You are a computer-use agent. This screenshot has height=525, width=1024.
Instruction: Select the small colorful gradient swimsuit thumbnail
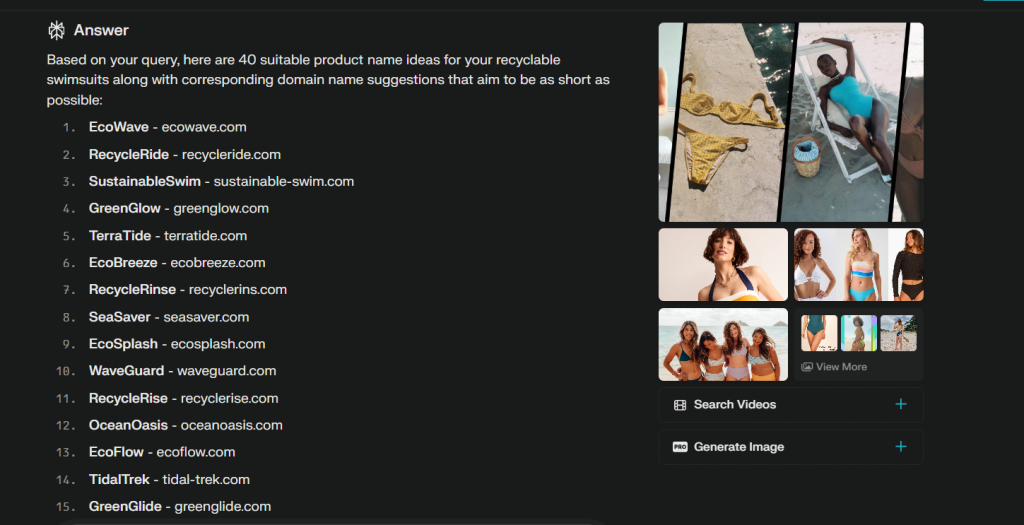tap(859, 333)
